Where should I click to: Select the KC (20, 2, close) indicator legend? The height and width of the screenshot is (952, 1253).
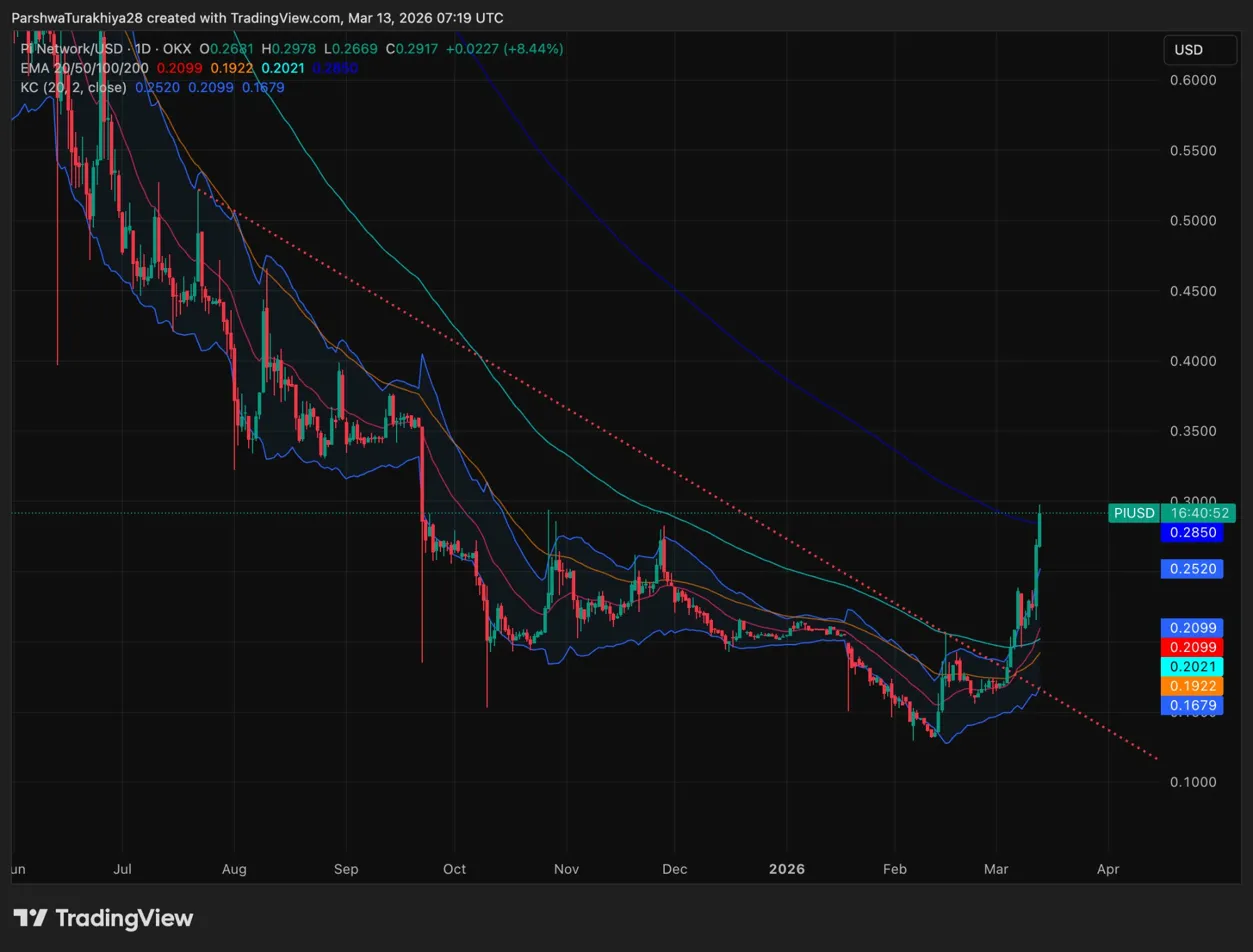73,88
